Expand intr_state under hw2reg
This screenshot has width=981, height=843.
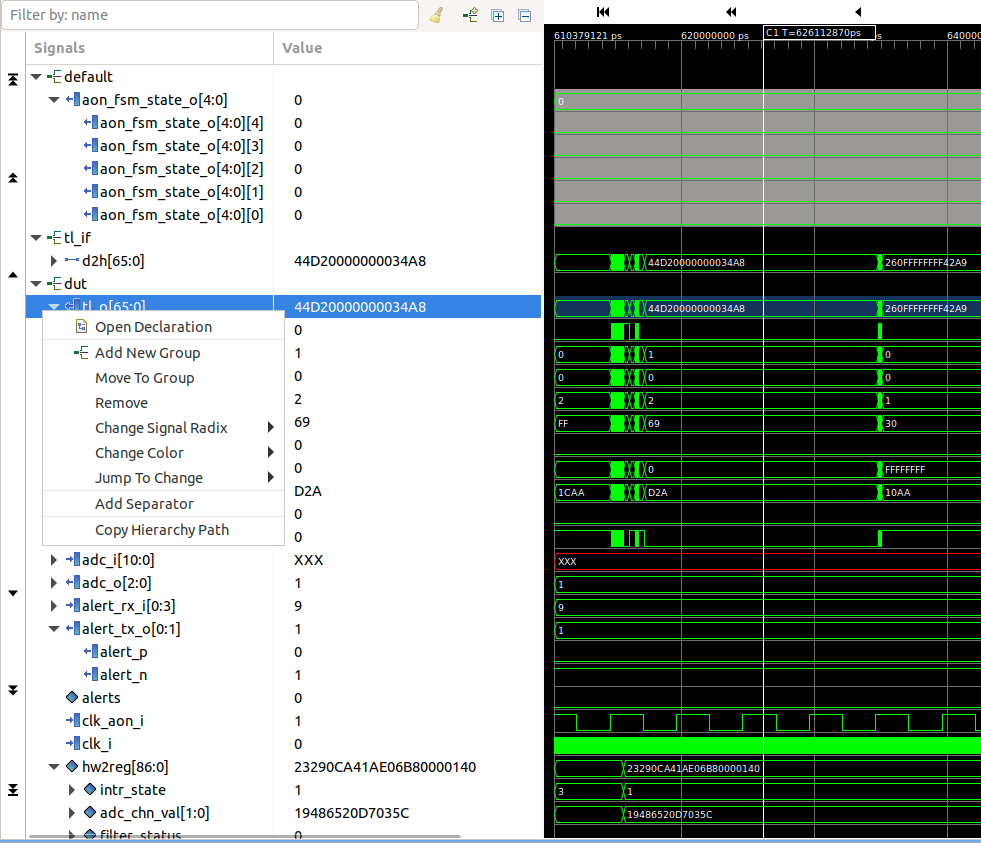coord(70,789)
